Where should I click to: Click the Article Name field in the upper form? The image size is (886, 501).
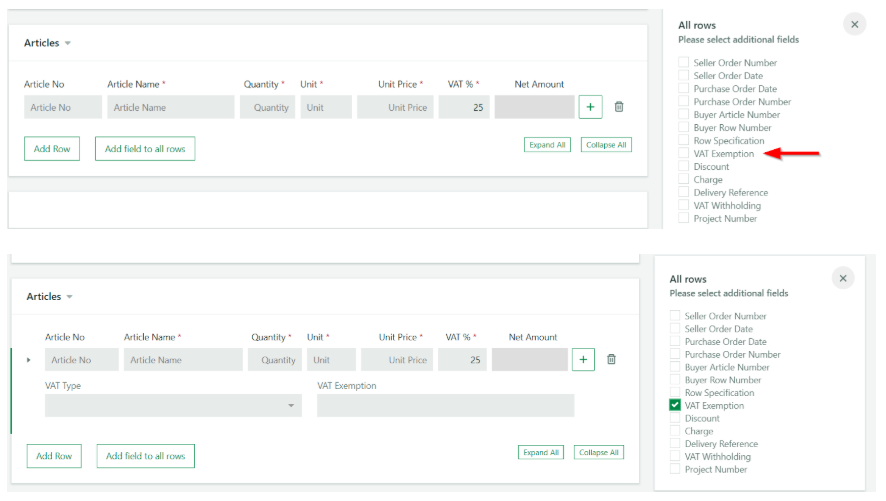coord(170,108)
